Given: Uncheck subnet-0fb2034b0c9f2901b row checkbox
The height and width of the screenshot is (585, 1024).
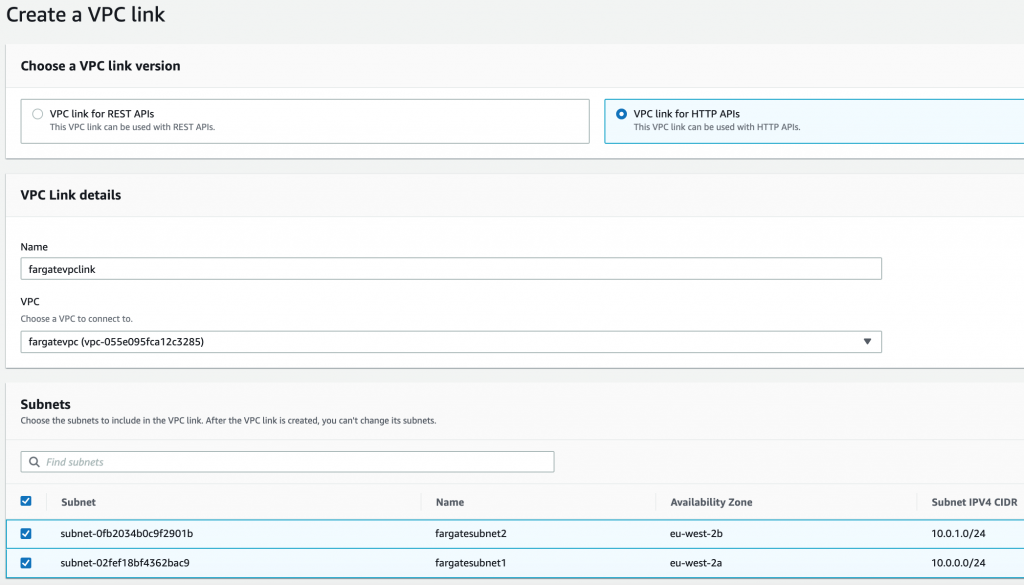Looking at the screenshot, I should point(26,533).
